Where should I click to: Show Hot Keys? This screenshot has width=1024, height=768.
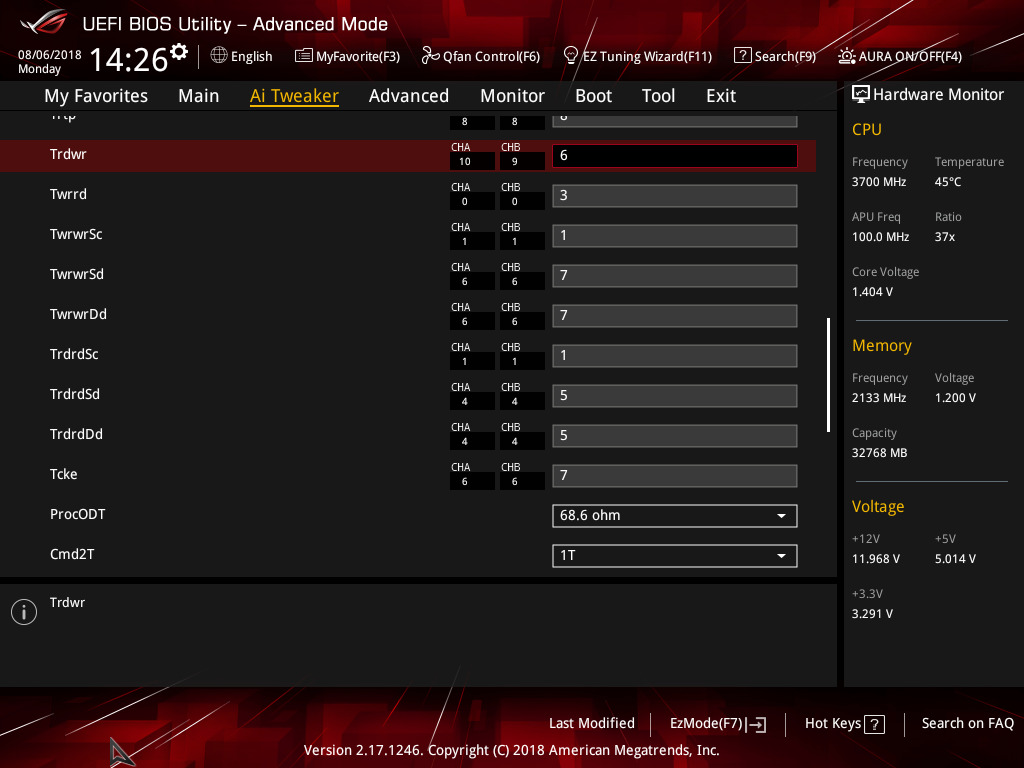click(x=844, y=724)
